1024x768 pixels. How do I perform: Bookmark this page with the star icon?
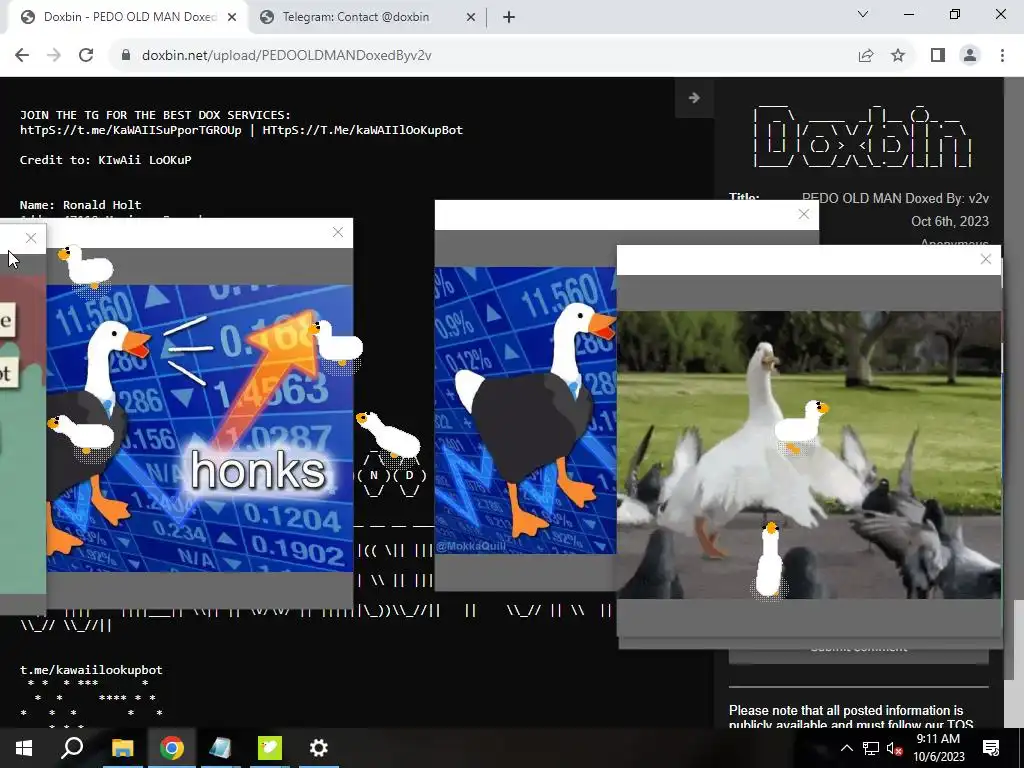coord(898,56)
